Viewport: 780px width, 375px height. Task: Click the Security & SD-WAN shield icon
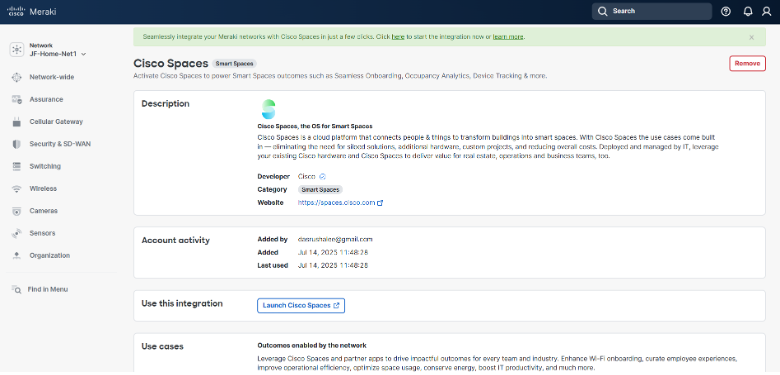(17, 144)
